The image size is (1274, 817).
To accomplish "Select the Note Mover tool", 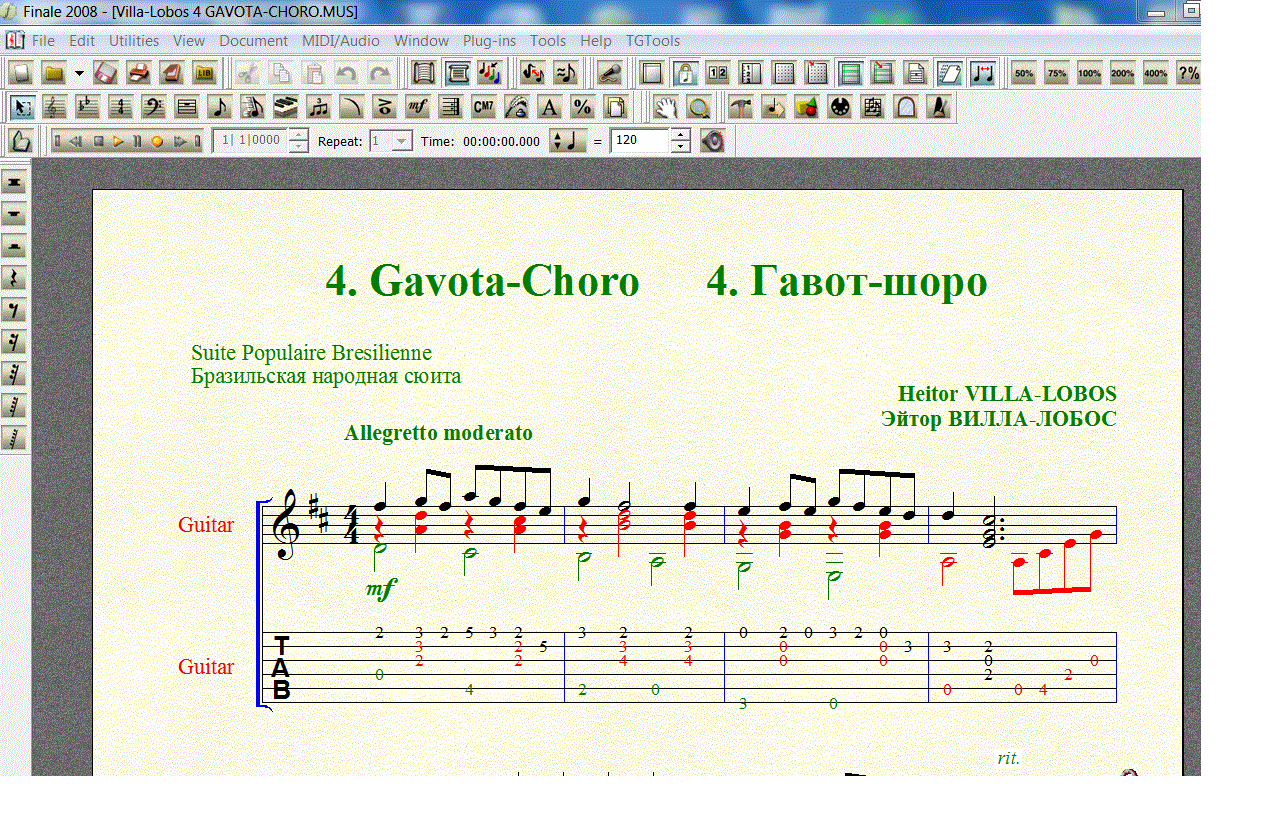I will tap(774, 107).
